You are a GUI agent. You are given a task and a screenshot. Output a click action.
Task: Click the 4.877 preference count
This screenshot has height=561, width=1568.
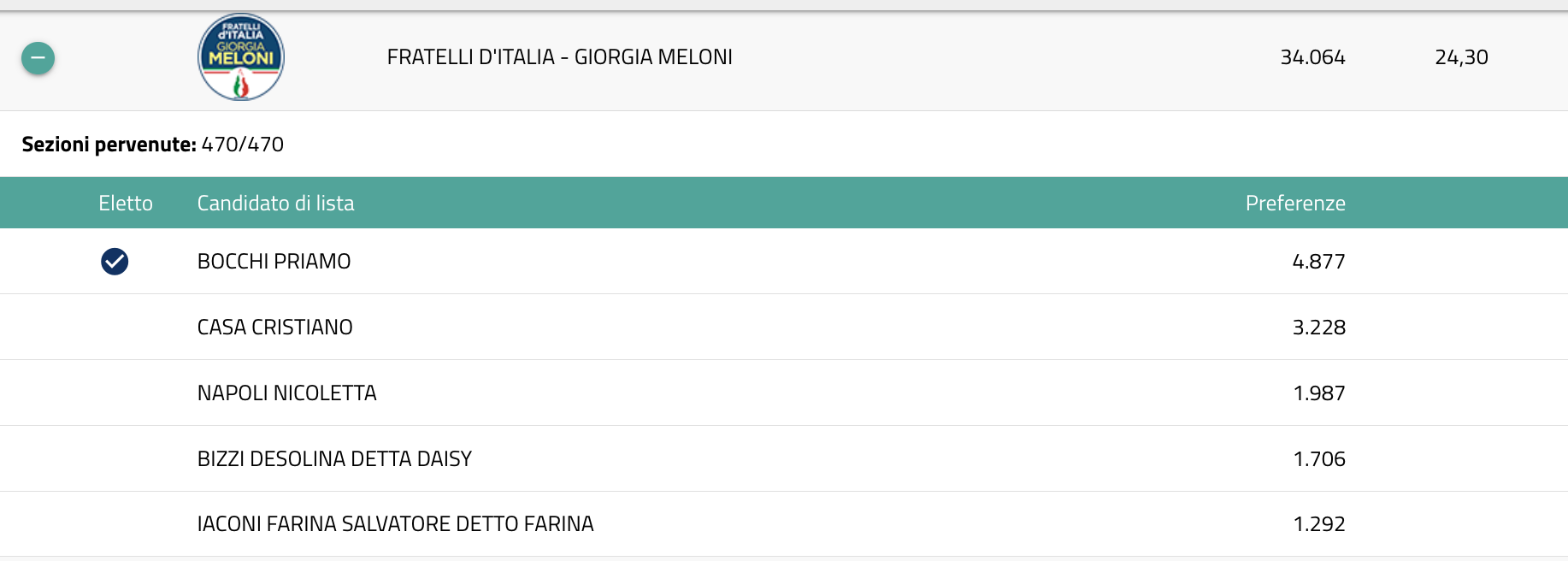(1318, 262)
